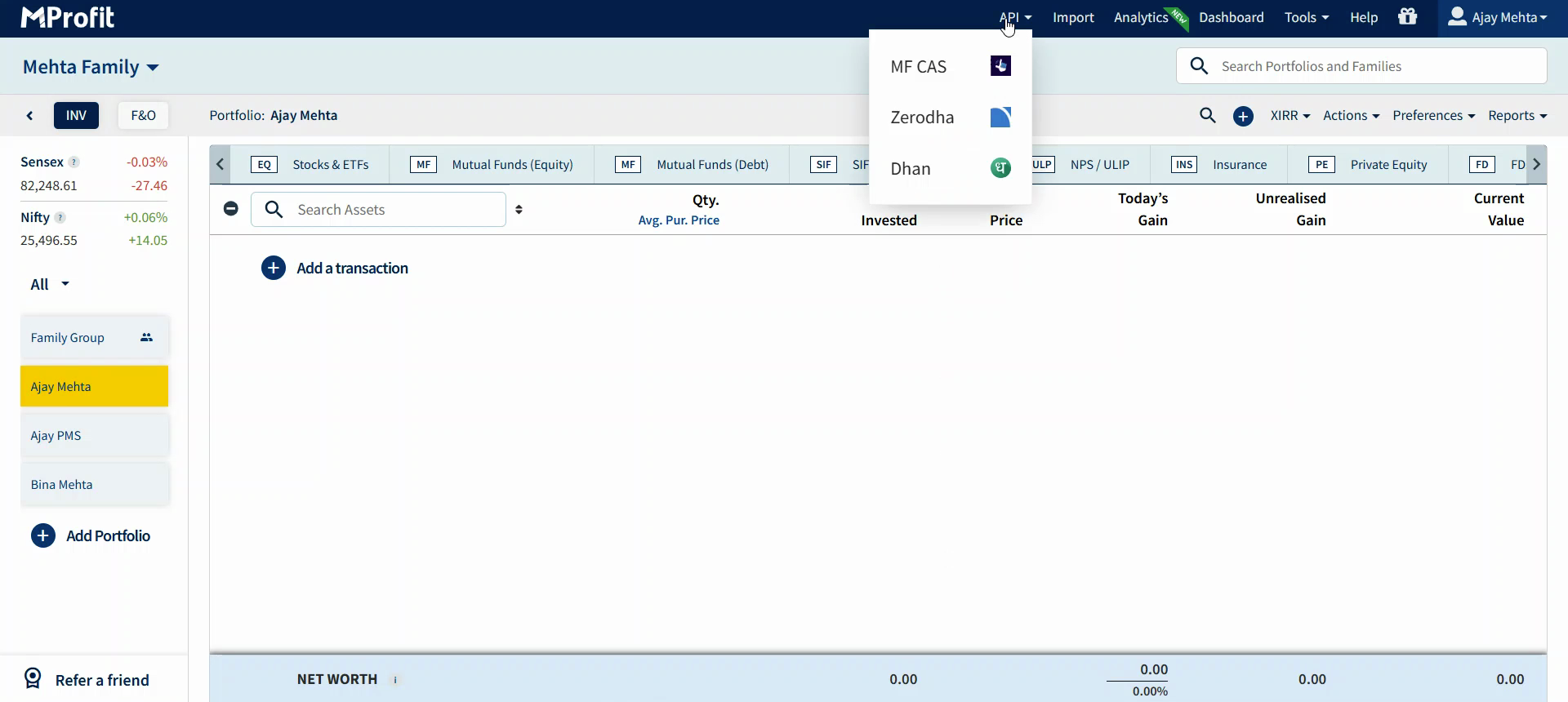Open the XIRR dropdown

(x=1290, y=116)
